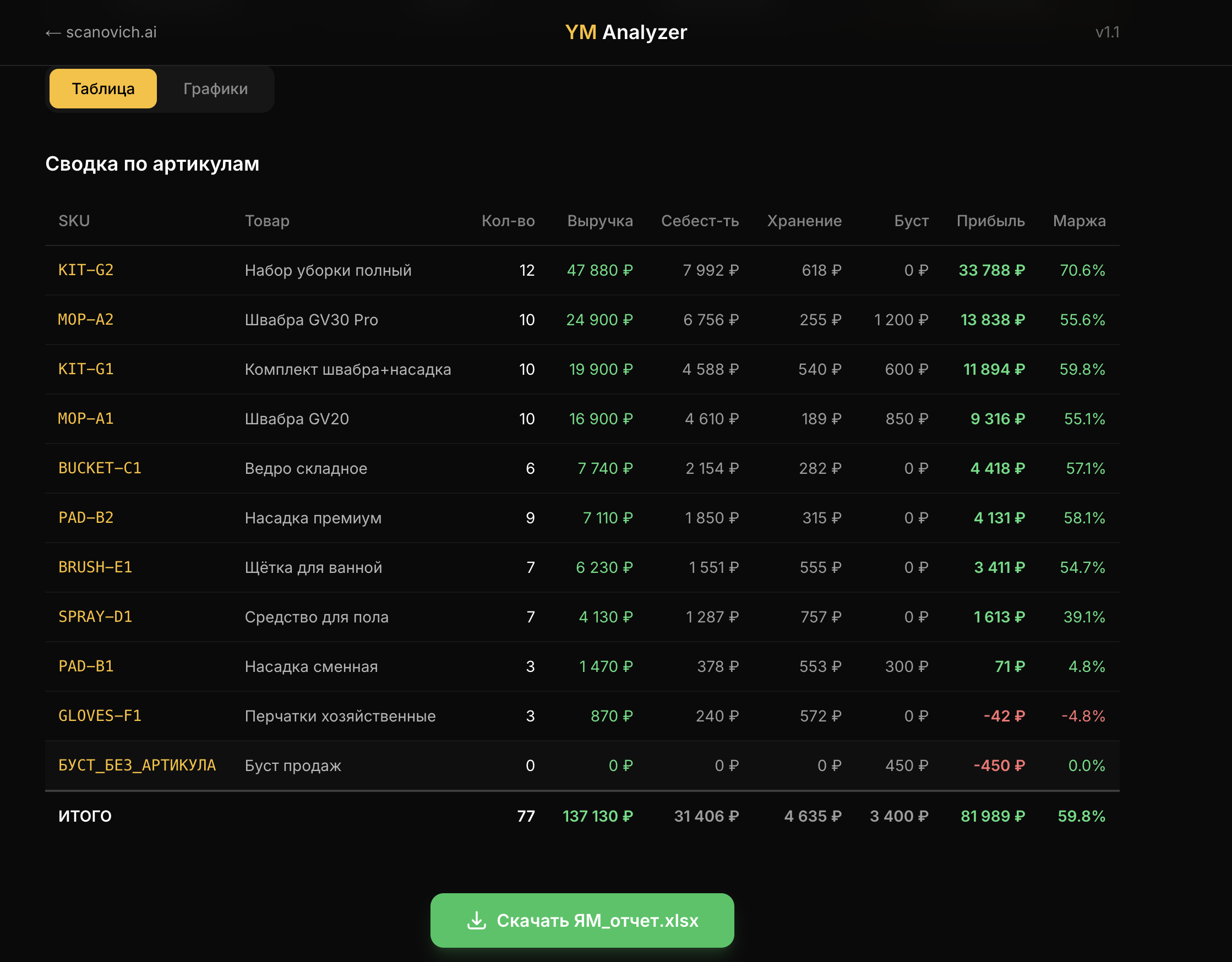The image size is (1232, 962).
Task: Click total storage 4 635 ₽
Action: point(813,816)
